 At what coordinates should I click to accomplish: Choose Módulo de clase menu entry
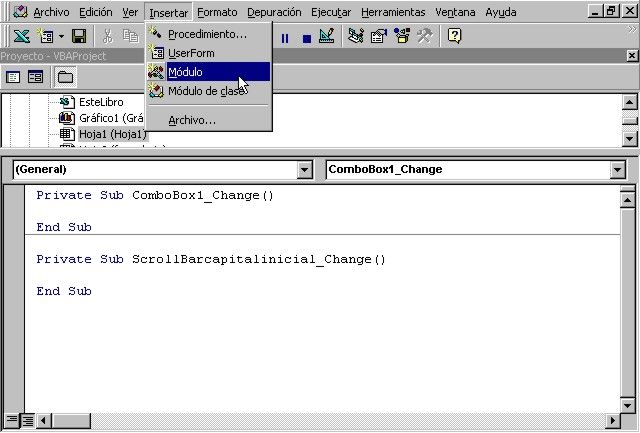(208, 91)
